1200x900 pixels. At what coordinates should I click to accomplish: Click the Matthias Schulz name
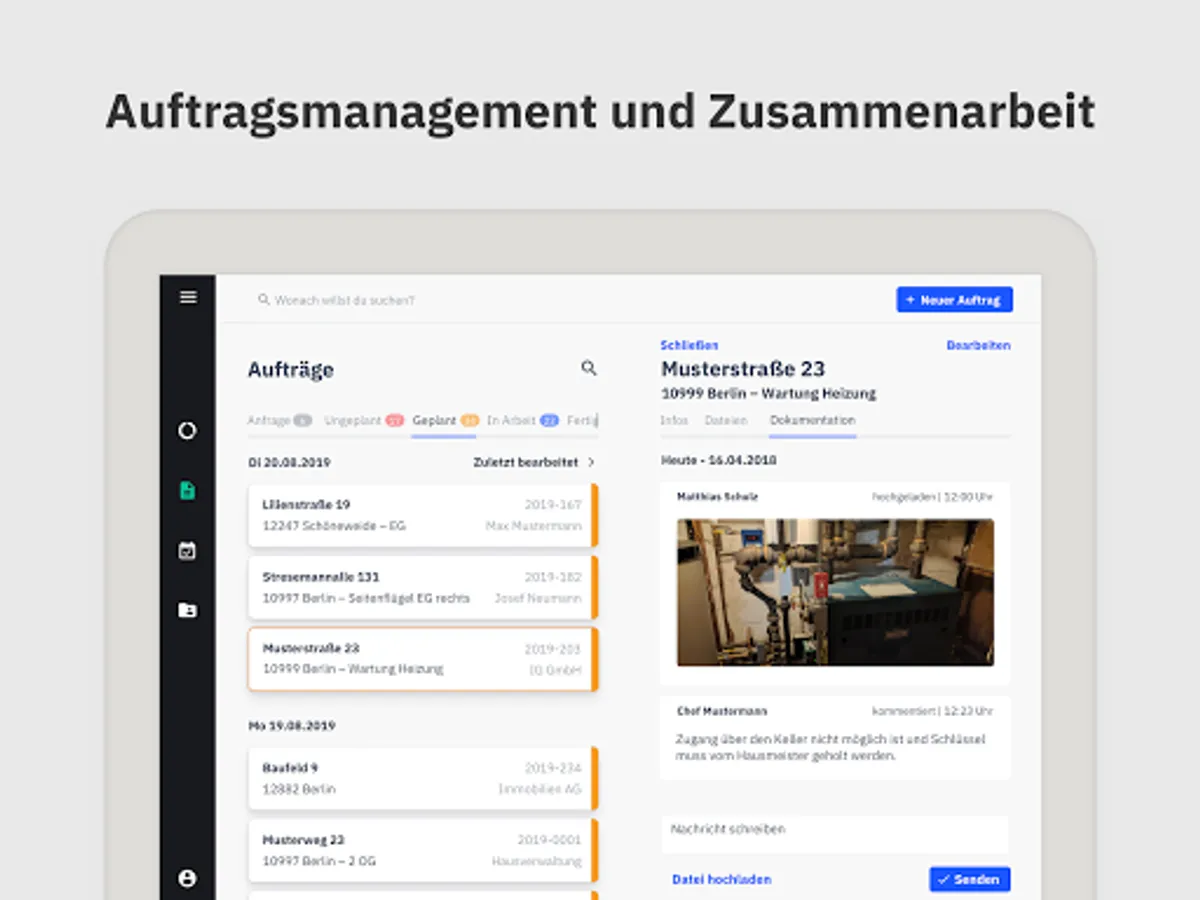click(x=717, y=497)
